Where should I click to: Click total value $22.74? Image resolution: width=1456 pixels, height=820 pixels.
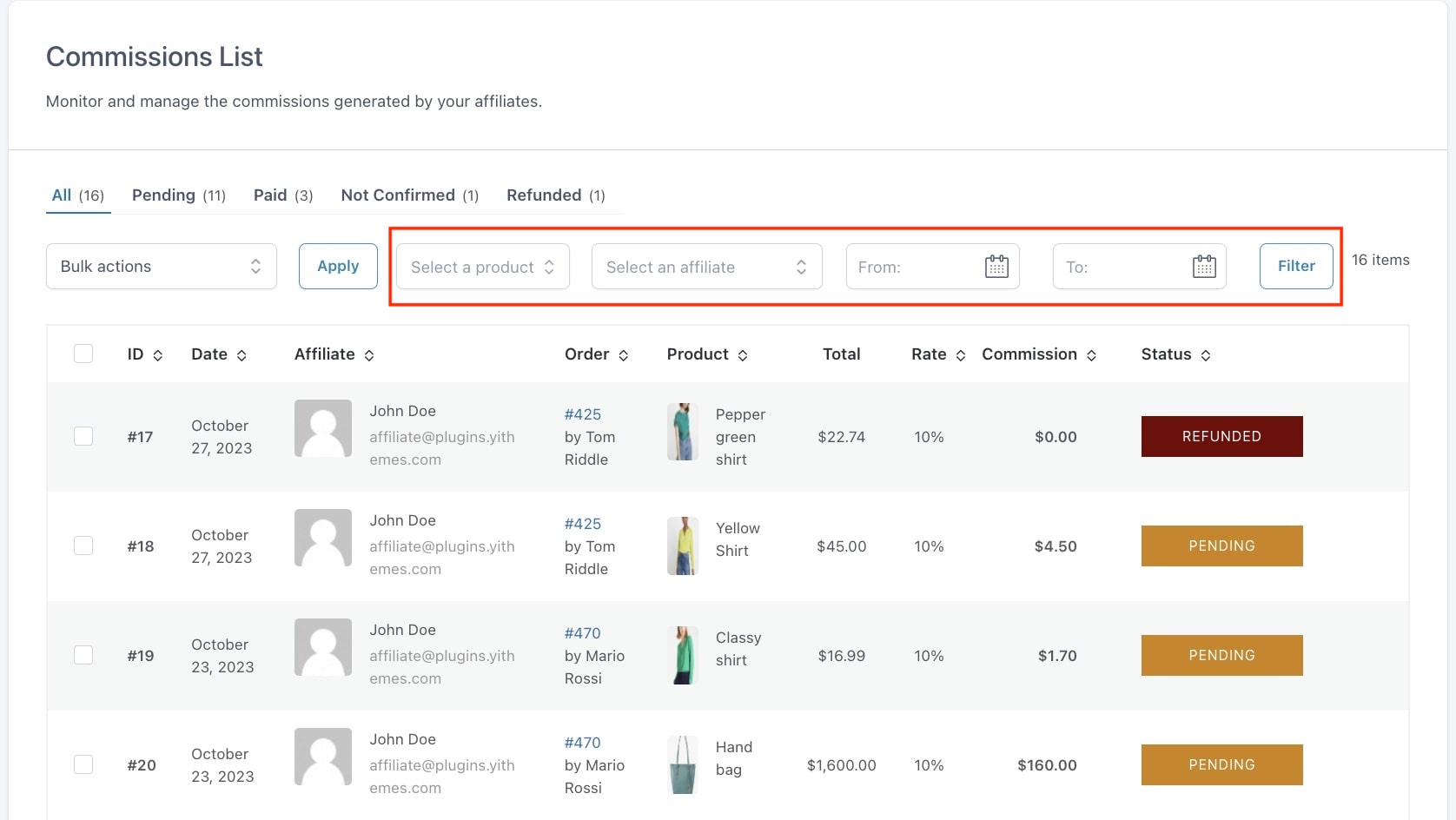click(842, 437)
